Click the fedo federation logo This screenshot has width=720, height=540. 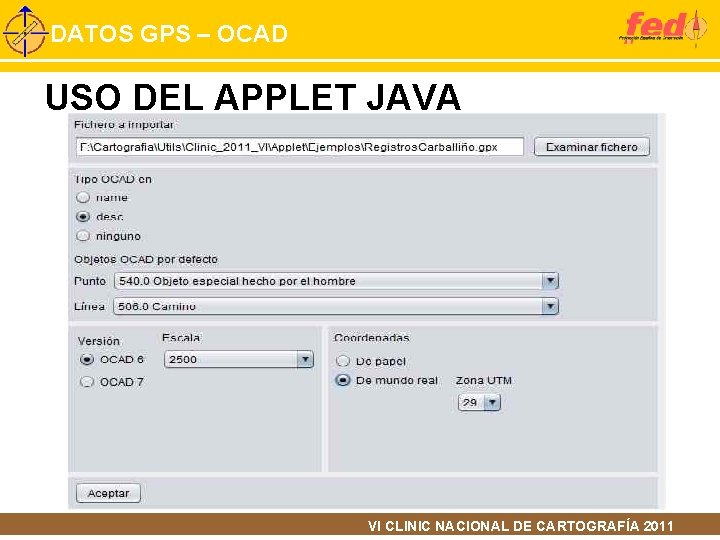pos(663,28)
